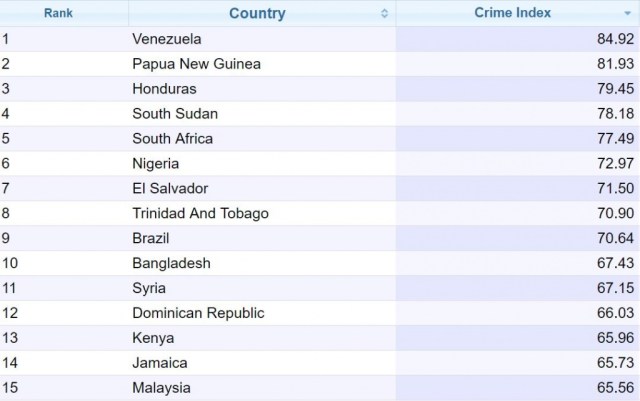
Task: Click Papua New Guinea in the table
Action: [196, 64]
